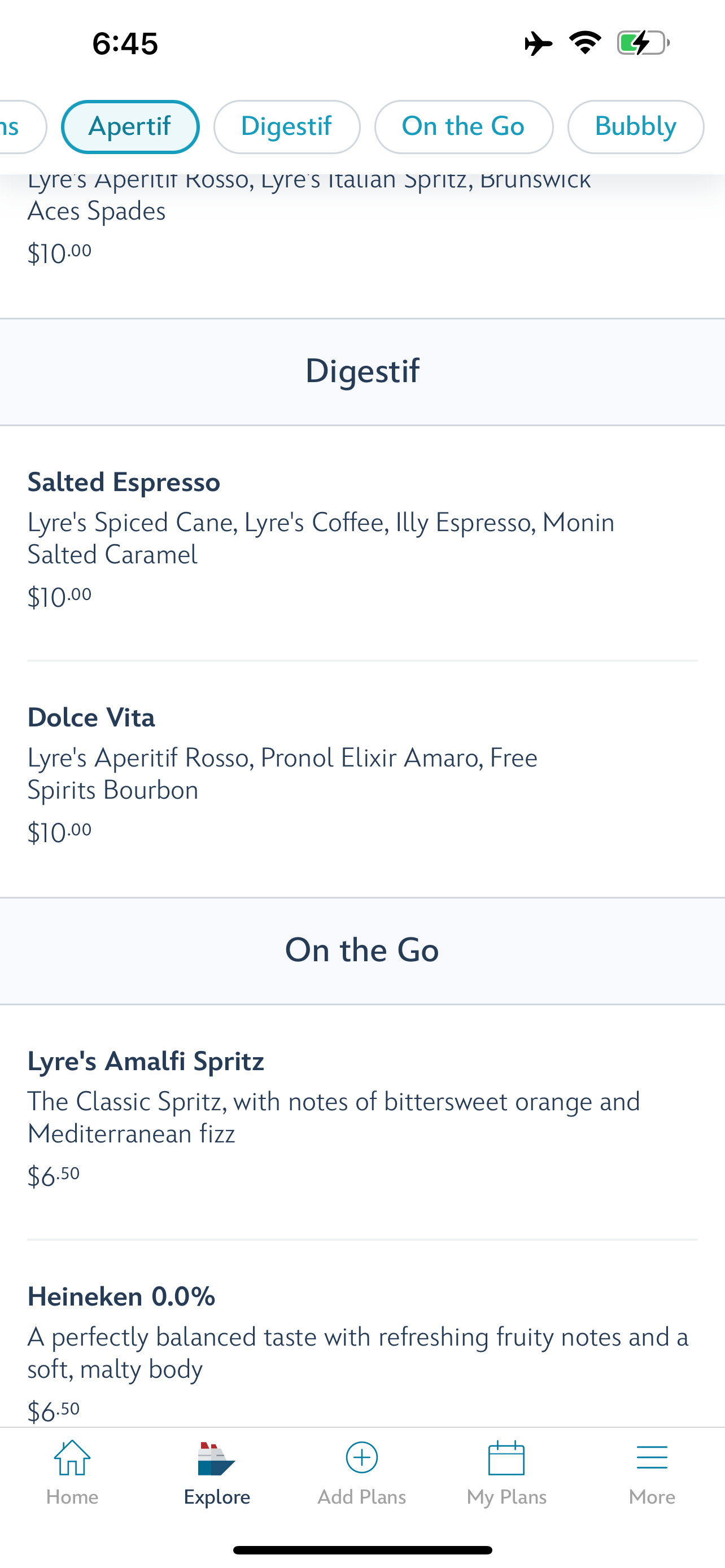View Lyre's Amalfi Spritz details
This screenshot has height=1568, width=725.
coord(146,1061)
